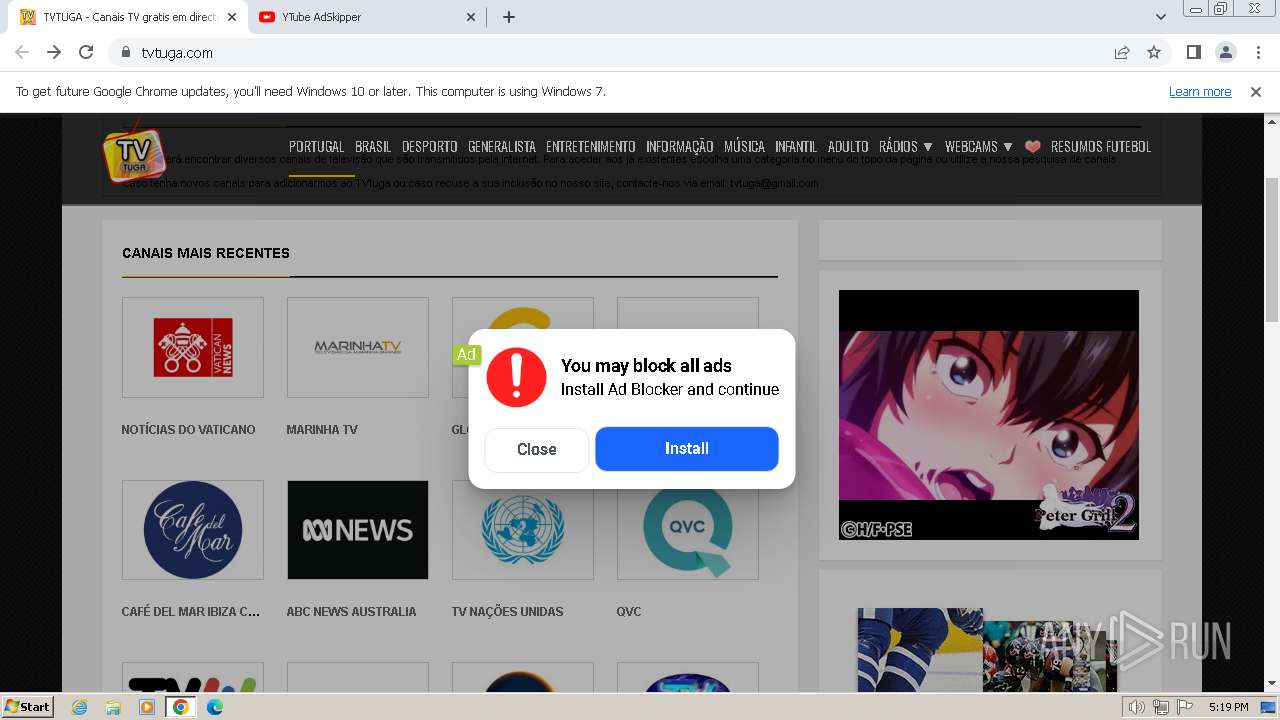Click the Install button in the ad popup
This screenshot has height=720, width=1280.
pos(687,449)
